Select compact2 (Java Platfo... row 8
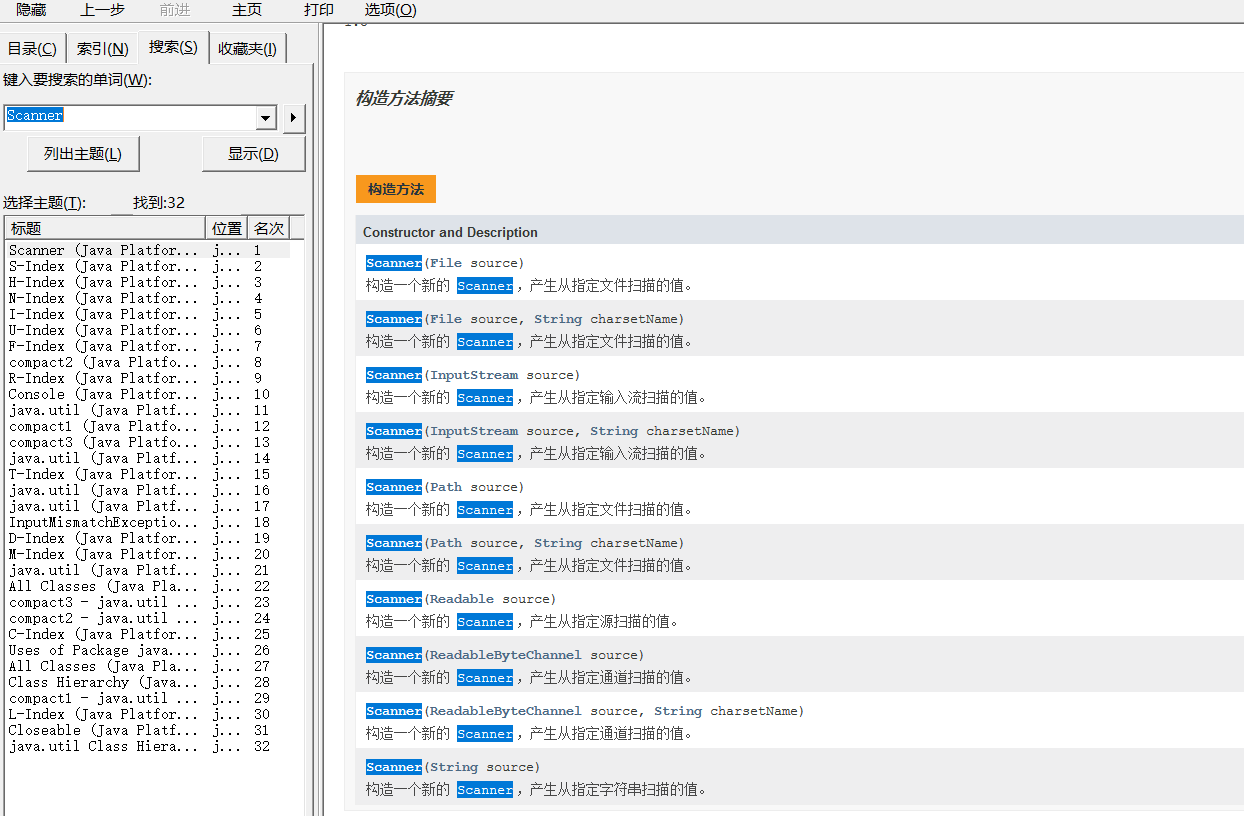1244x816 pixels. coord(148,362)
